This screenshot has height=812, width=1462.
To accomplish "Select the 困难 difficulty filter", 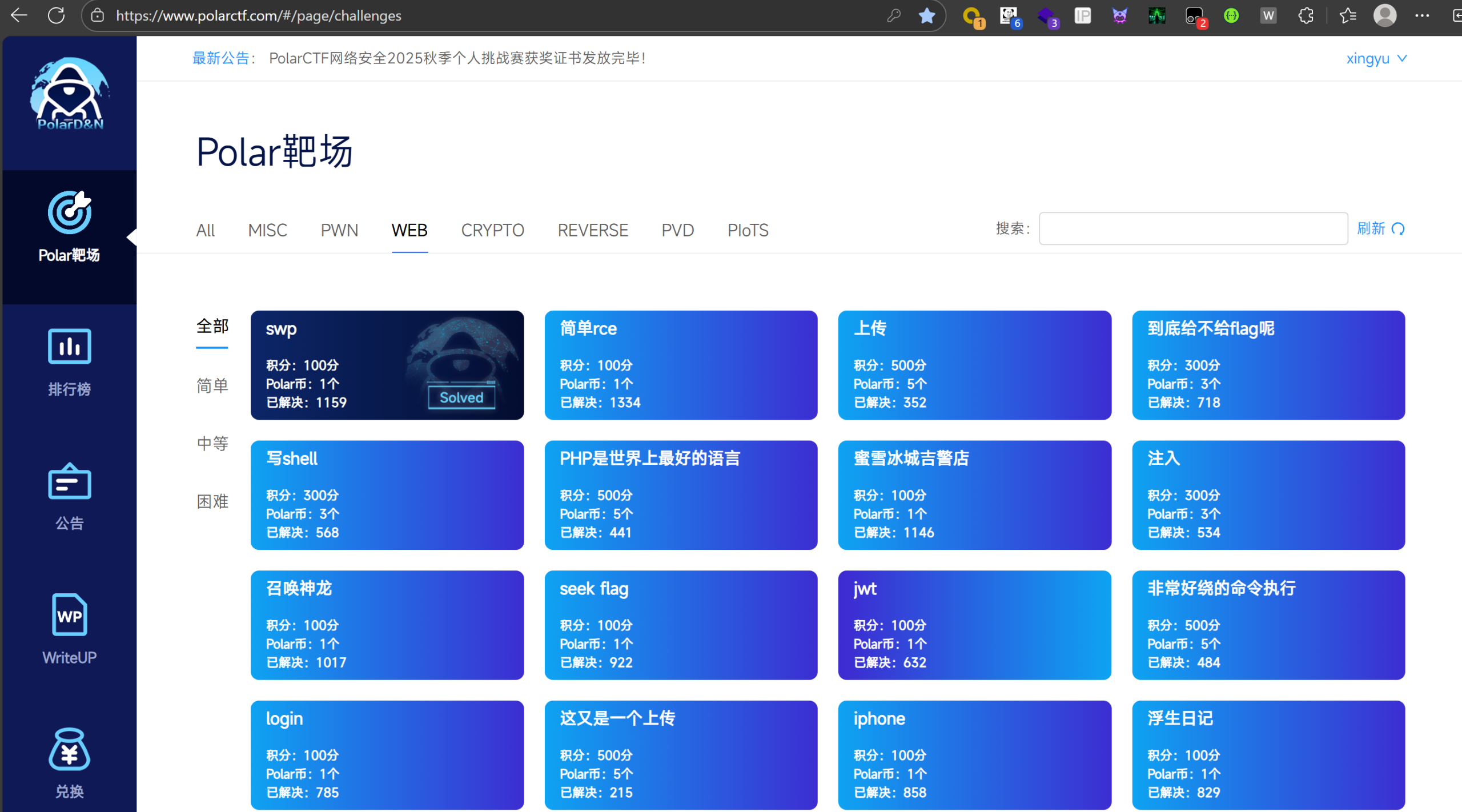I will pyautogui.click(x=212, y=501).
